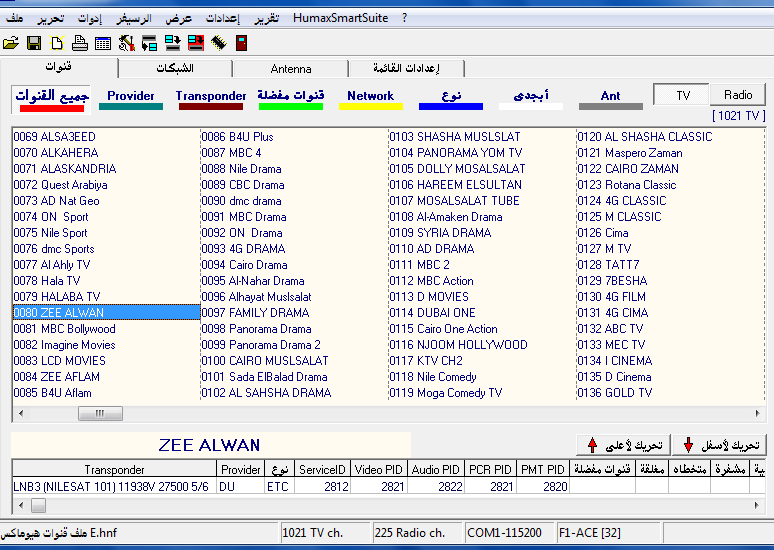Click the printer icon

point(79,43)
